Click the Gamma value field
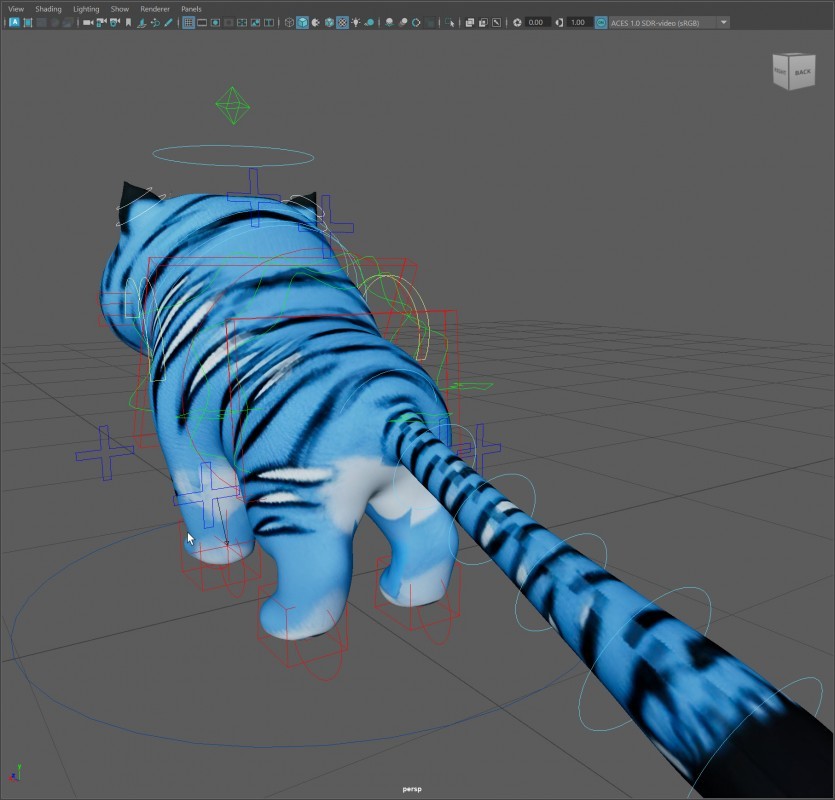This screenshot has height=800, width=835. (579, 22)
